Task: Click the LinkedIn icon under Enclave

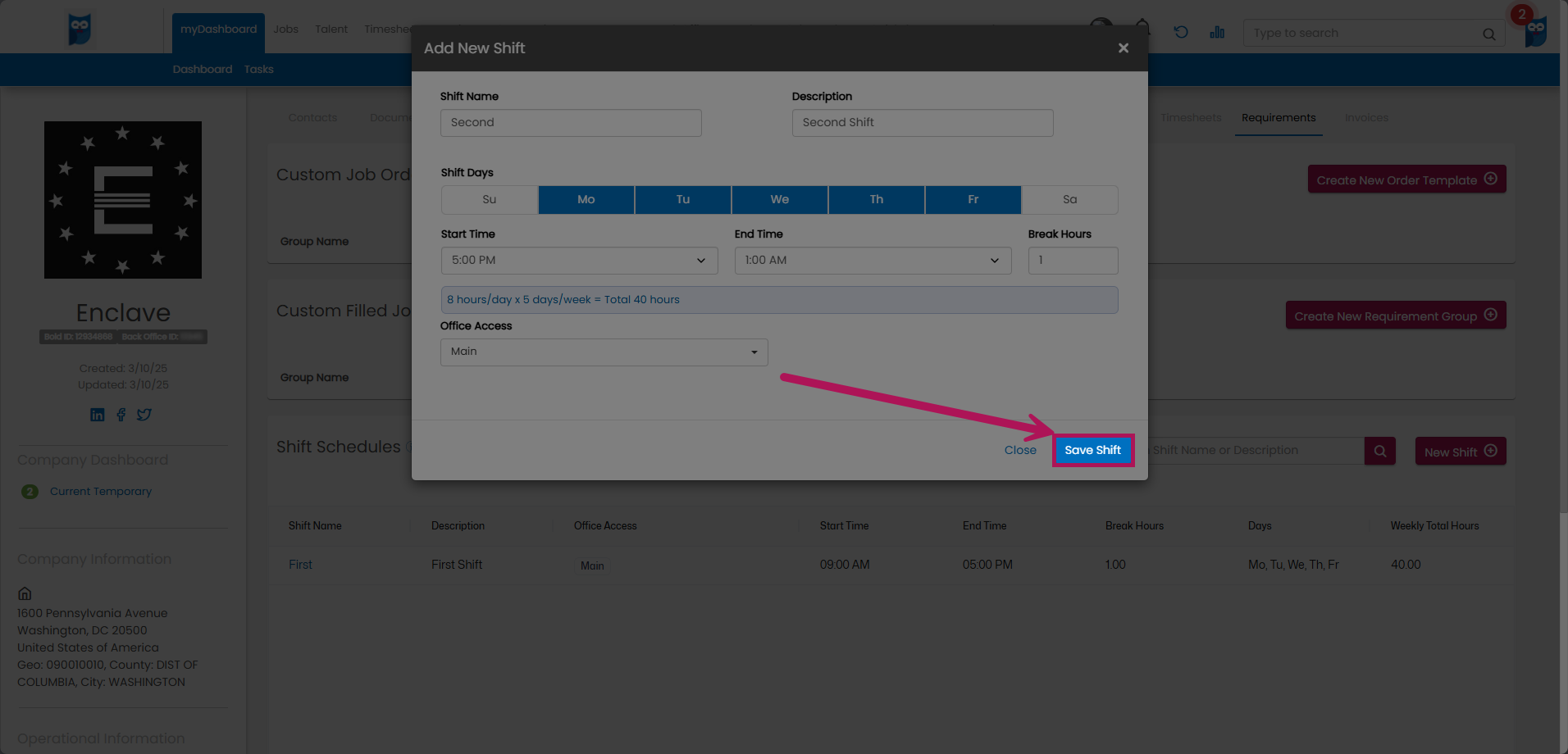Action: coord(98,415)
